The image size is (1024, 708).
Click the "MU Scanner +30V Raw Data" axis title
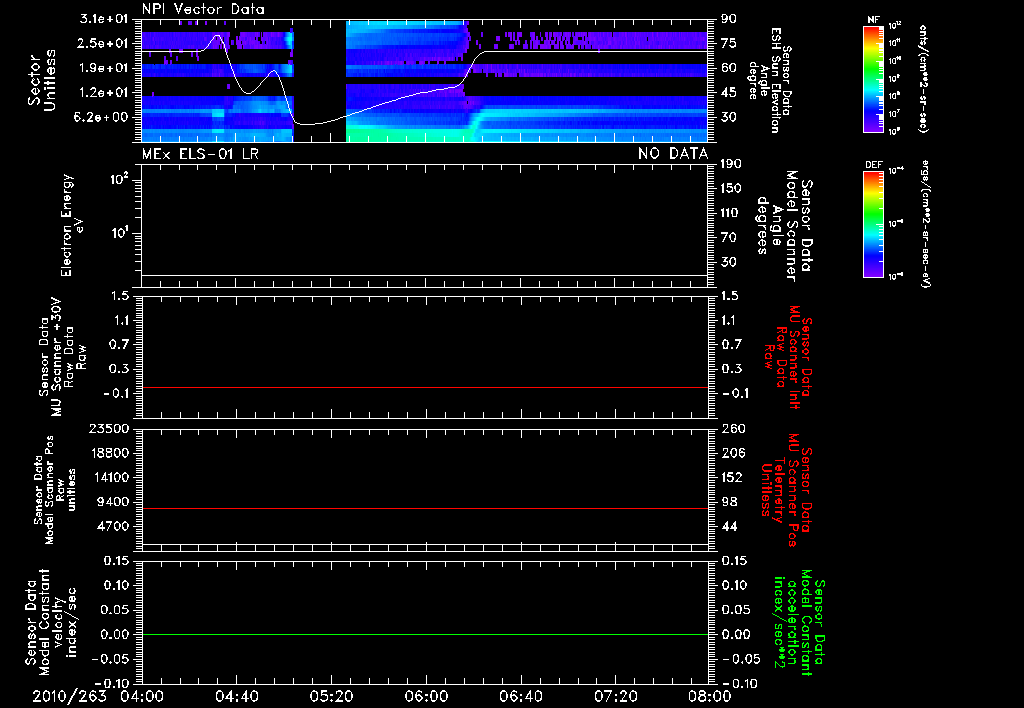click(62, 357)
